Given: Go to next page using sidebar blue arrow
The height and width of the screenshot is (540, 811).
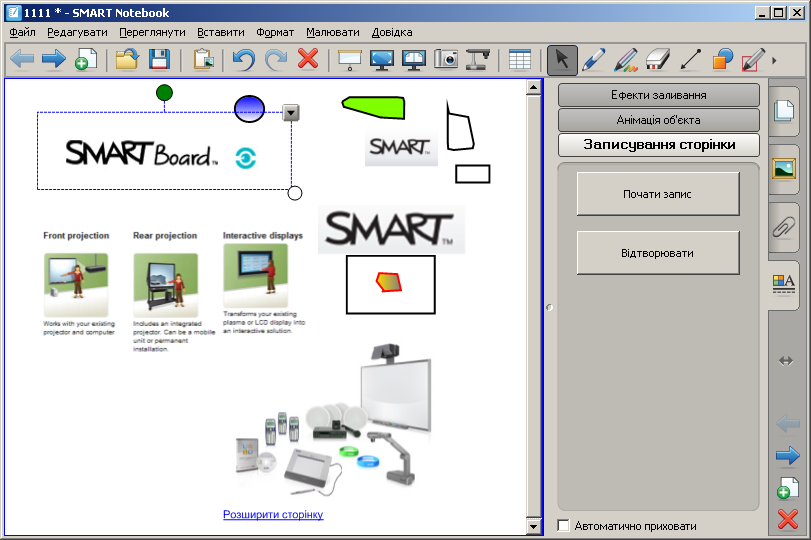Looking at the screenshot, I should pyautogui.click(x=788, y=456).
